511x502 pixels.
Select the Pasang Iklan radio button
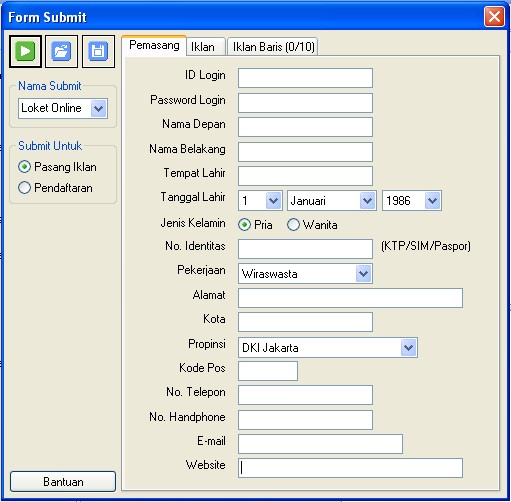pos(25,167)
